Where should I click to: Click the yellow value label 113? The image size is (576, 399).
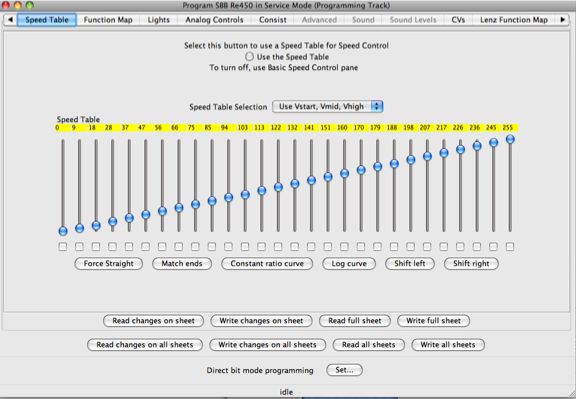(x=259, y=127)
